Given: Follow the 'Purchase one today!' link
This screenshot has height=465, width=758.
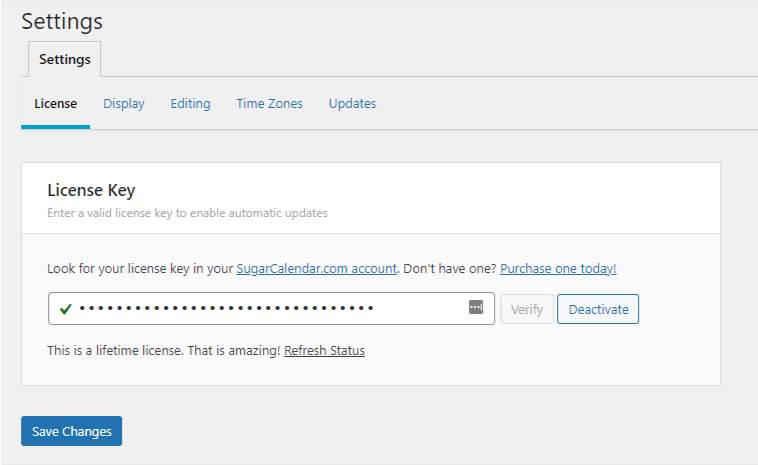Looking at the screenshot, I should coord(558,269).
